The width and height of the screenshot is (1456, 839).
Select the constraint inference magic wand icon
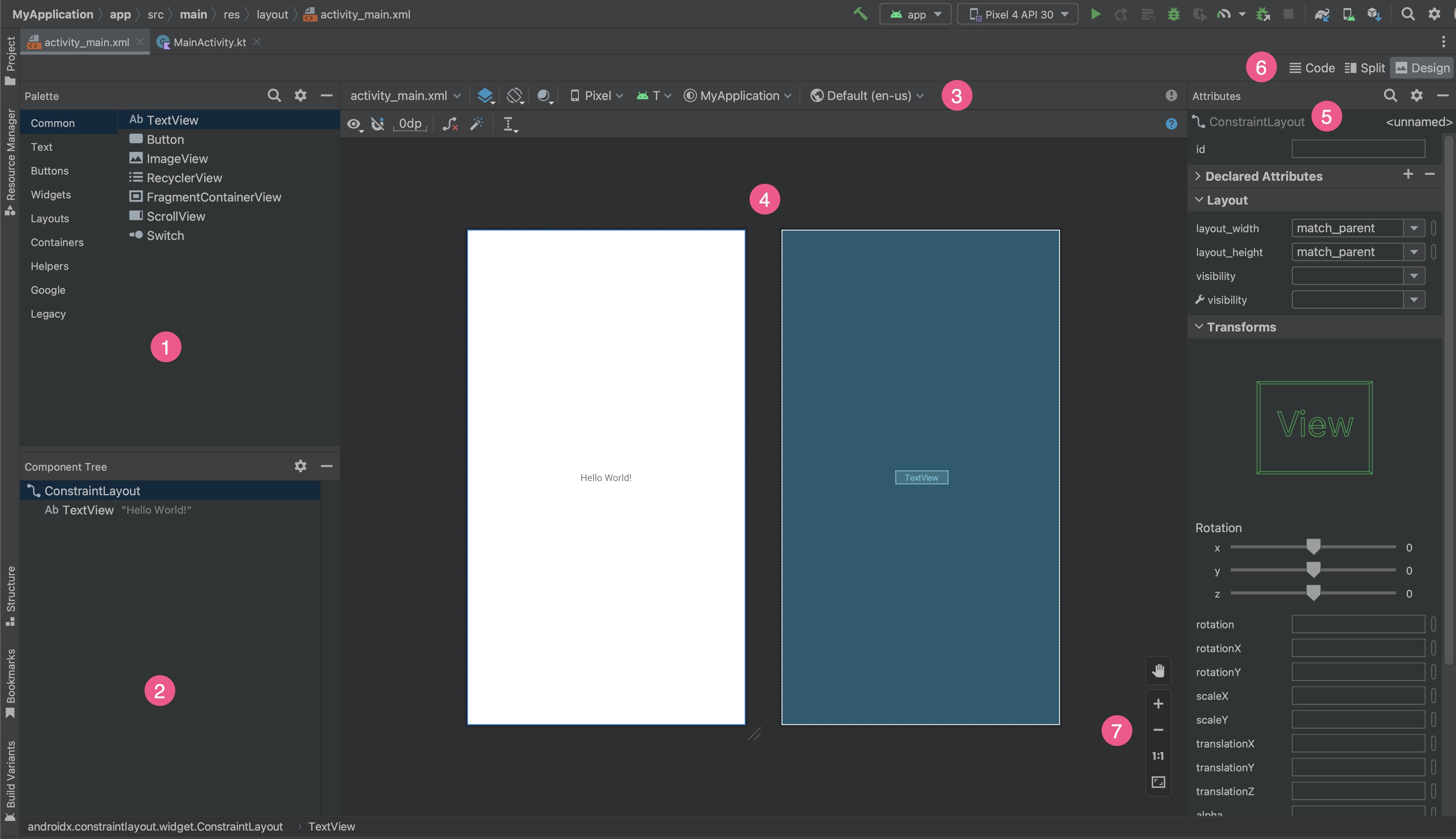[477, 124]
